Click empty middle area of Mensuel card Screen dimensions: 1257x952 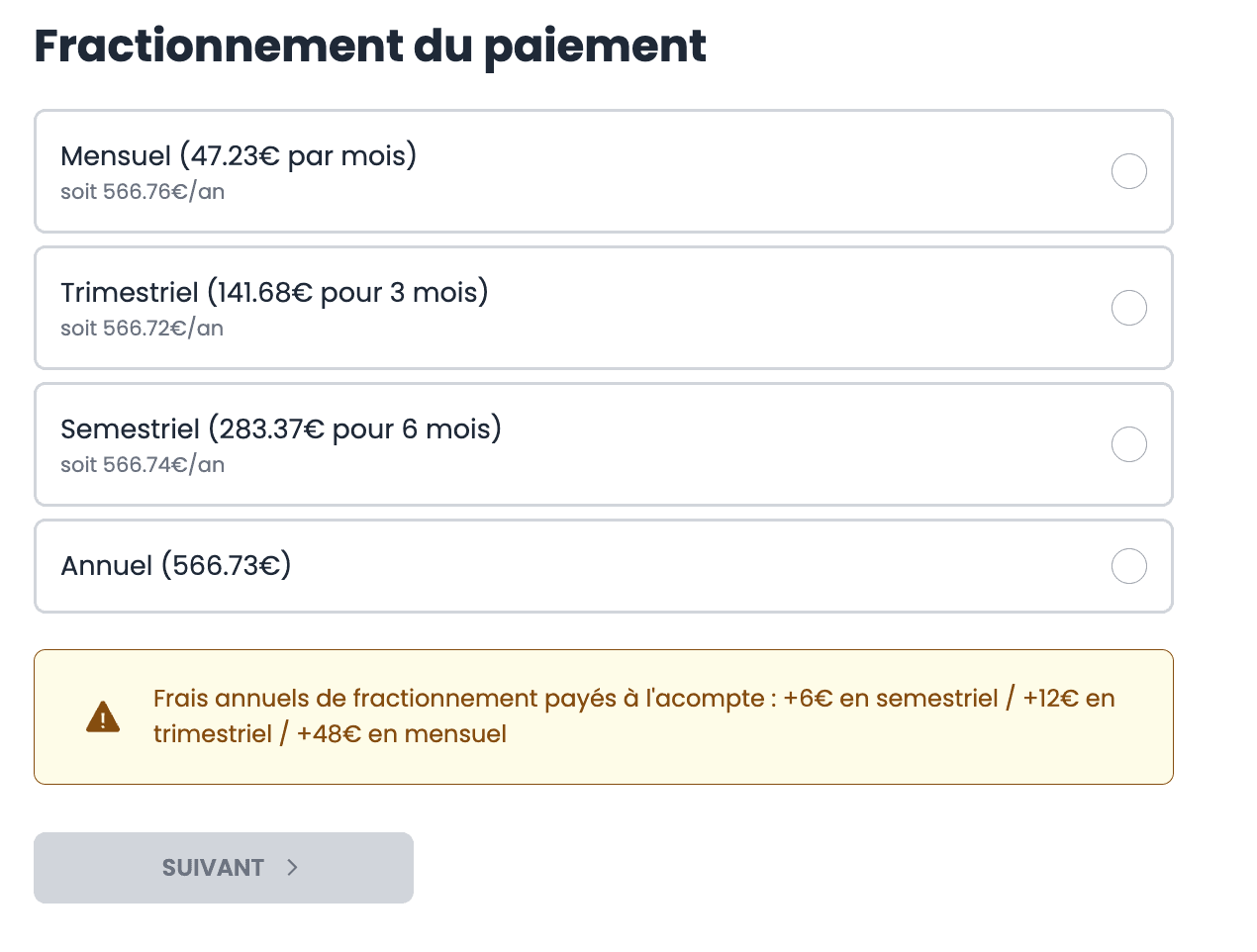(x=742, y=171)
